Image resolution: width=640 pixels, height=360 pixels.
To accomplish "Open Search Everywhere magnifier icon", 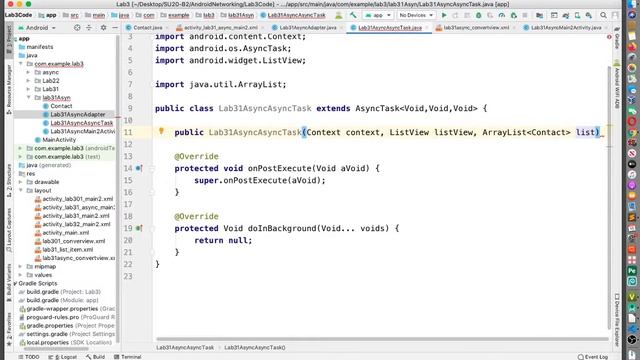I will [x=603, y=16].
